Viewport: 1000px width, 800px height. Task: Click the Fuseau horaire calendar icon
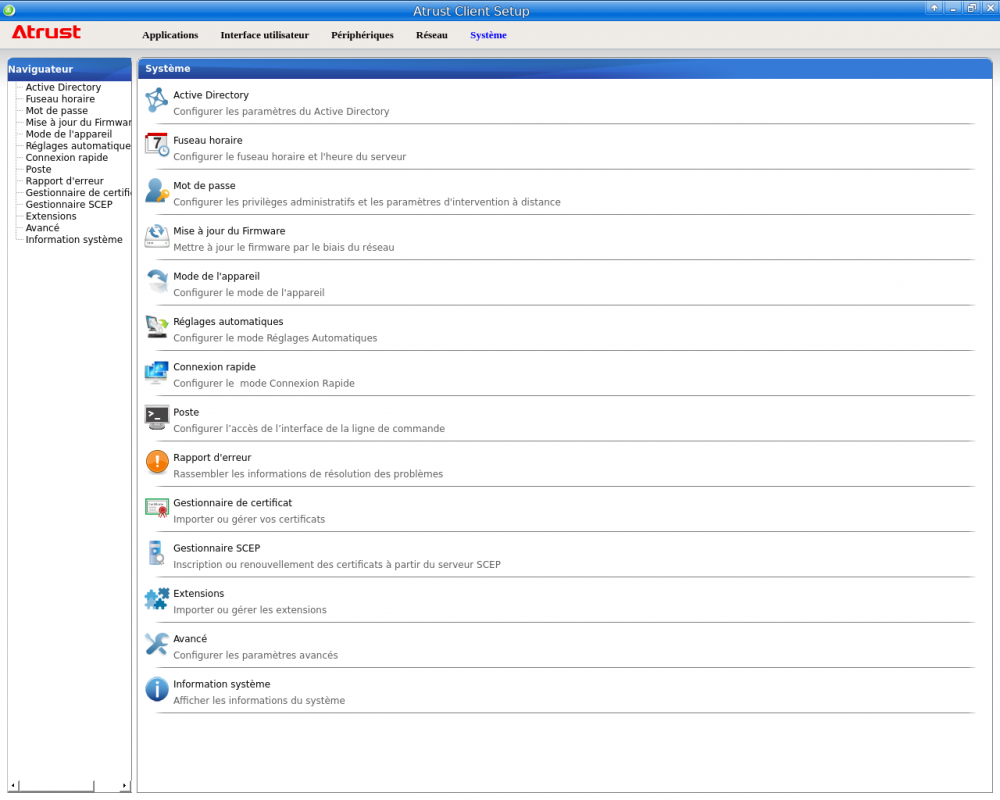tap(157, 145)
